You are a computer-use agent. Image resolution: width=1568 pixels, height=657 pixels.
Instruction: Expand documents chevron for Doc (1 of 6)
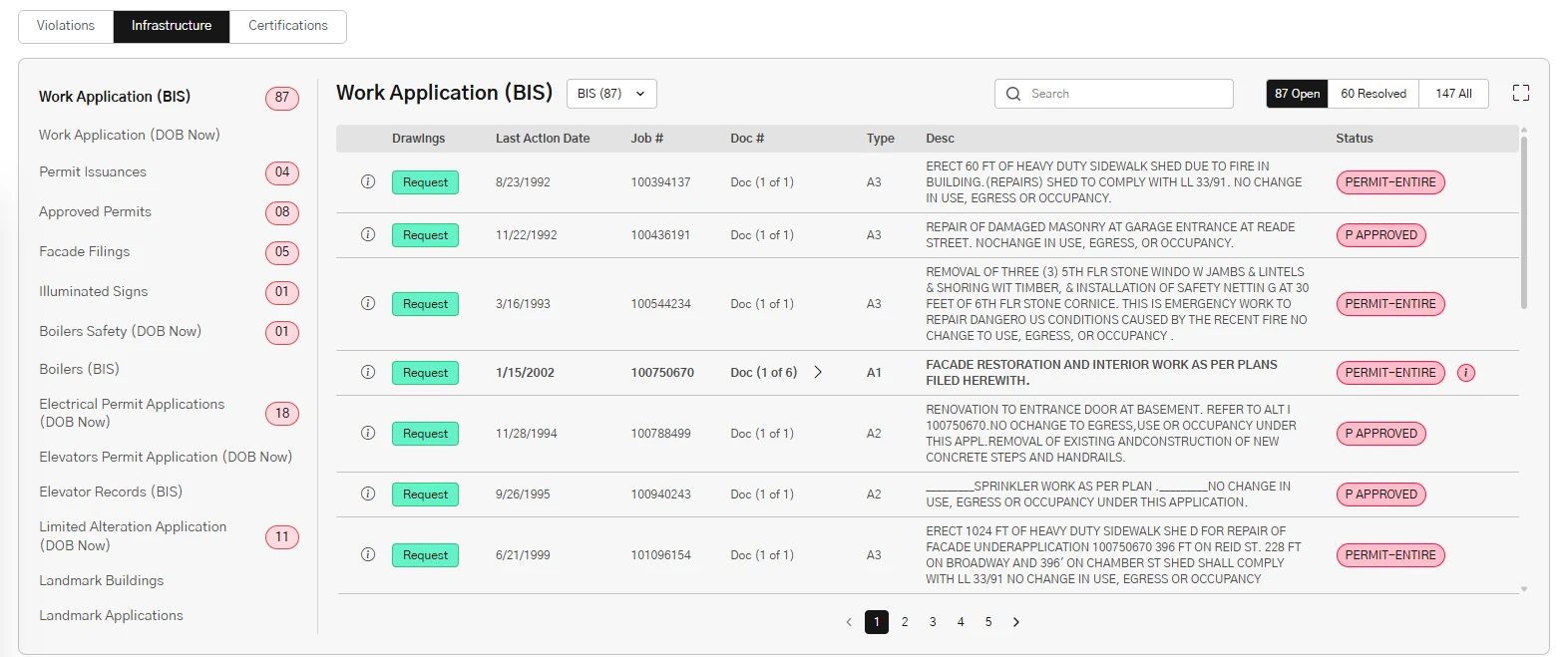coord(818,372)
